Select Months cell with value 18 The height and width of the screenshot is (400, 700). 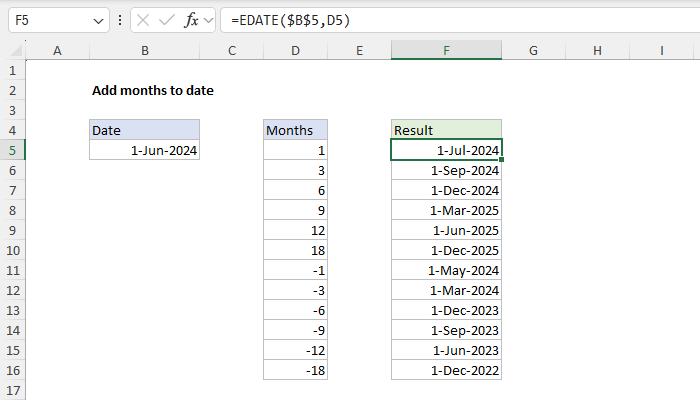(x=296, y=250)
